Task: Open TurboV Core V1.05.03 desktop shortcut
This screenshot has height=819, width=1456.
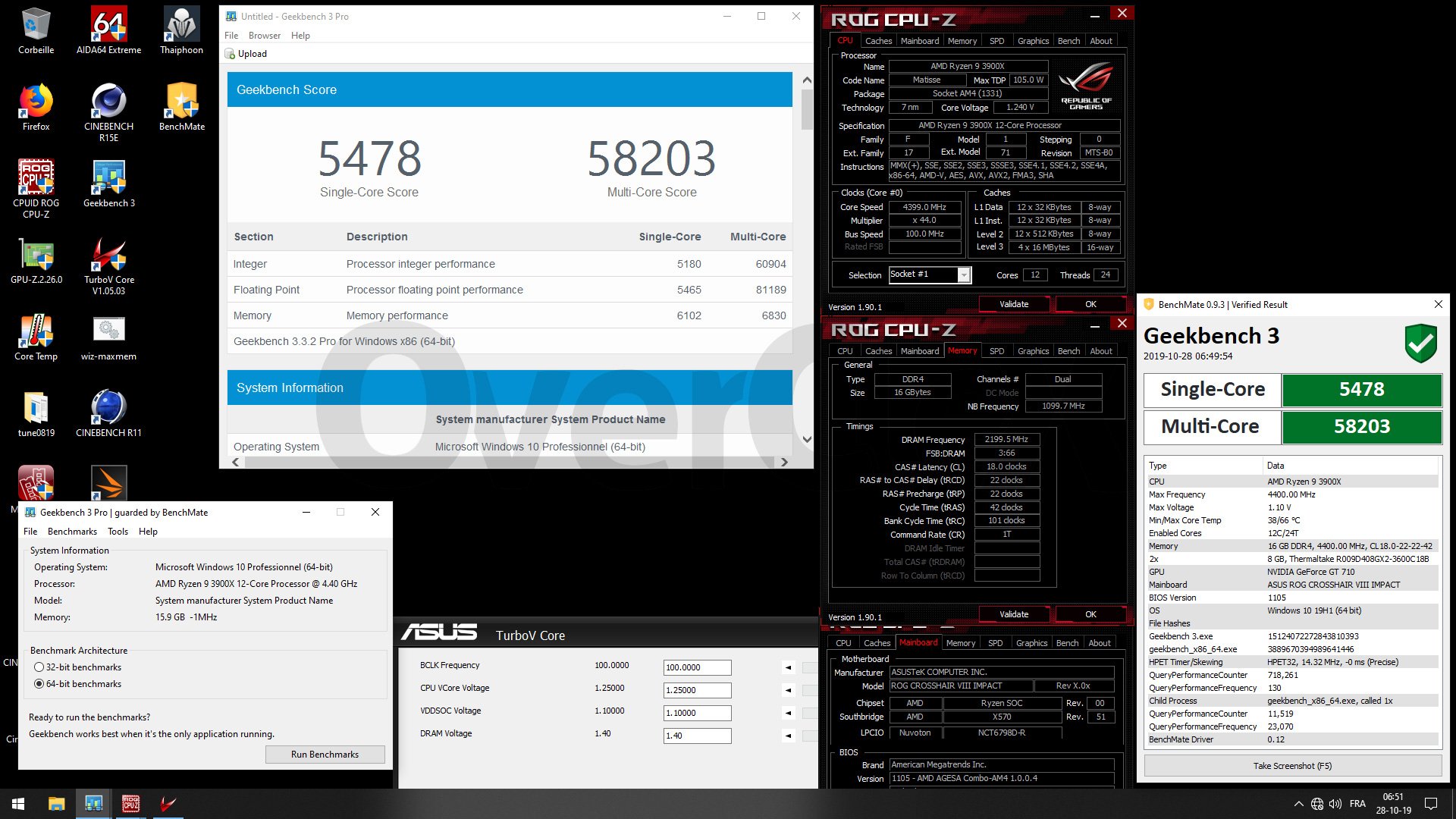Action: click(108, 265)
